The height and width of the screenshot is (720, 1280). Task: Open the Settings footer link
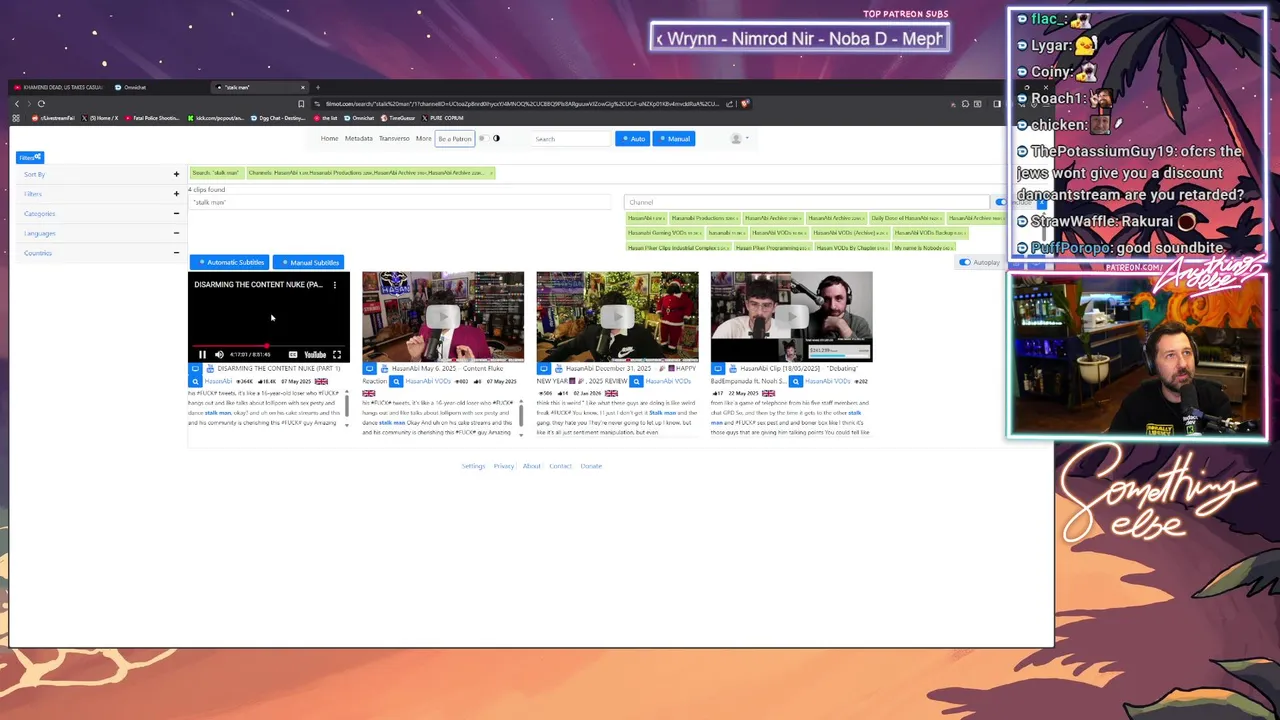click(473, 466)
